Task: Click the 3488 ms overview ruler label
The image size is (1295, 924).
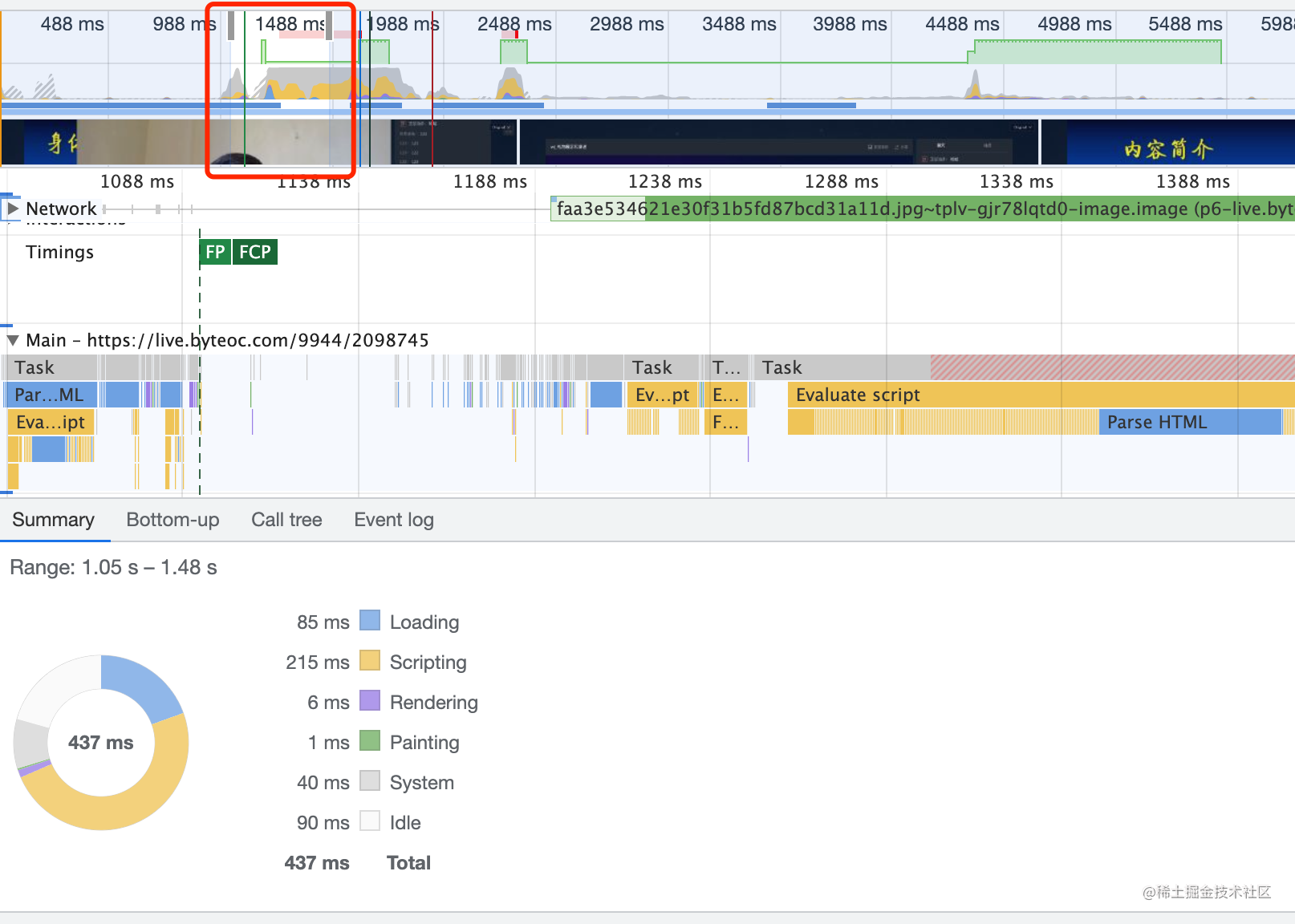Action: click(739, 24)
